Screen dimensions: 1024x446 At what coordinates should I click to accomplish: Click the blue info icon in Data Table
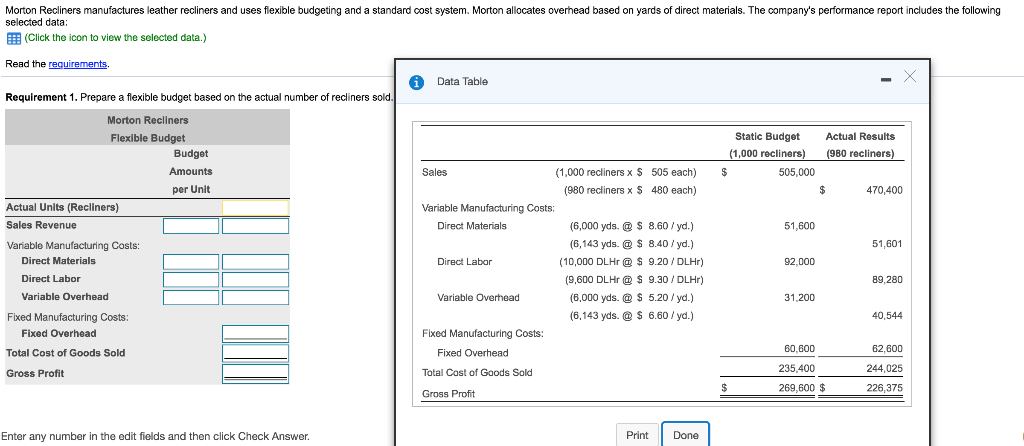(415, 82)
